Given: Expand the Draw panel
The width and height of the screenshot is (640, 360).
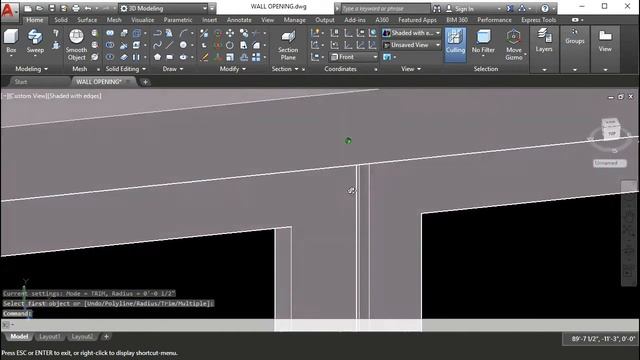Looking at the screenshot, I should 173,69.
